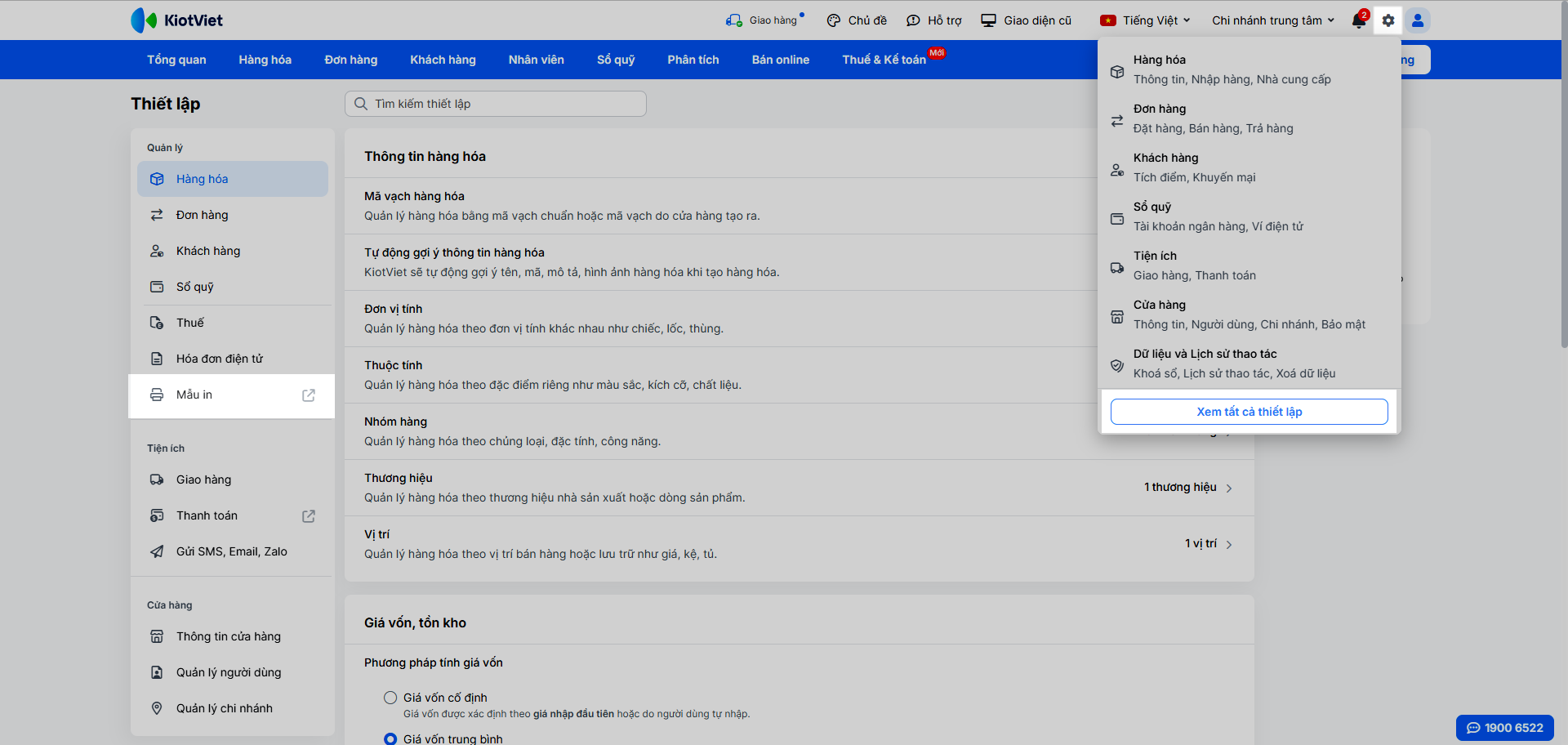Screen dimensions: 1568x745
Task: Click the Giao hàng truck icon in sidebar
Action: [x=157, y=480]
